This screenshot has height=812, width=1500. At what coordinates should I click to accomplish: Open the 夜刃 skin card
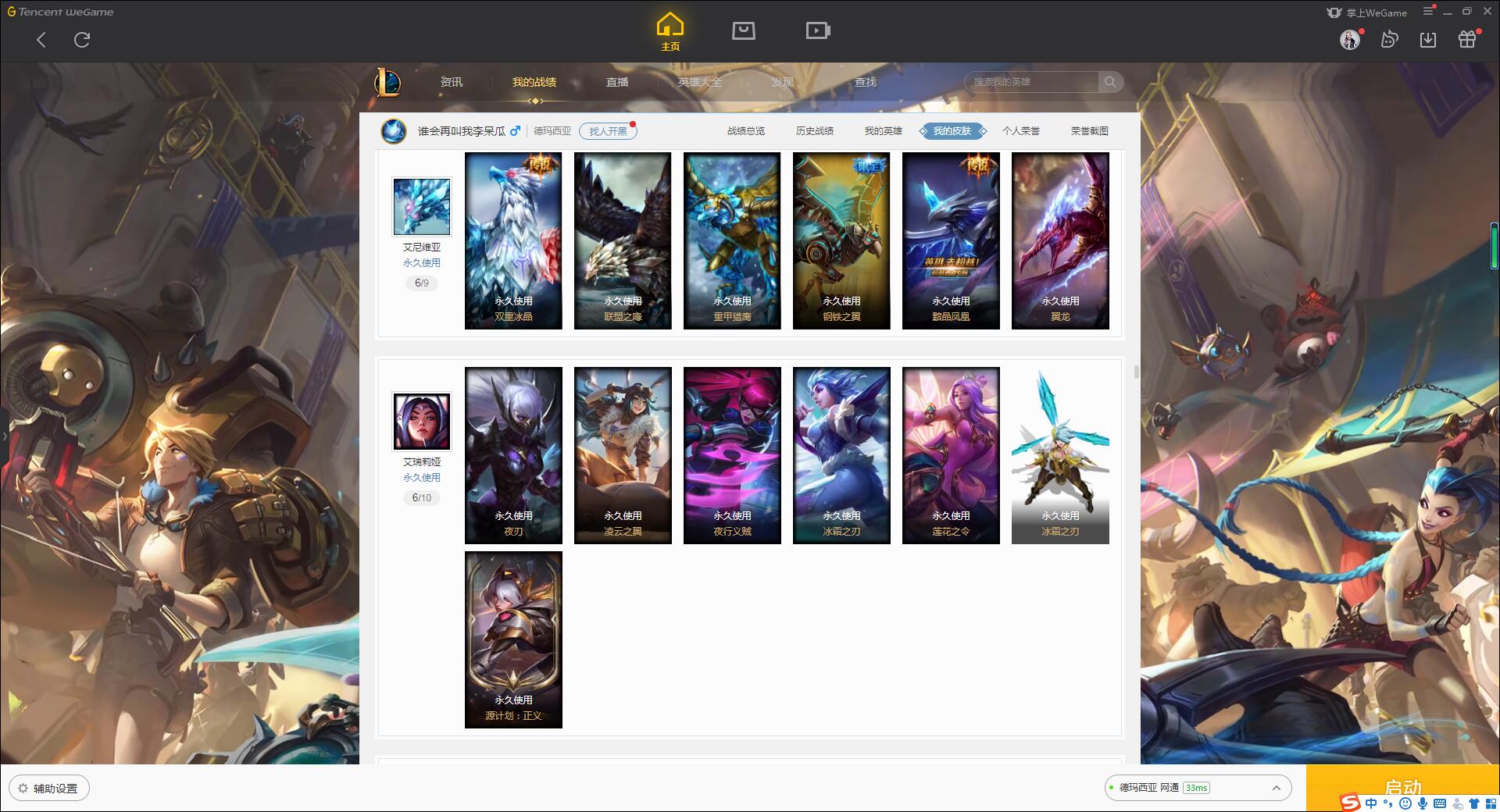tap(513, 455)
